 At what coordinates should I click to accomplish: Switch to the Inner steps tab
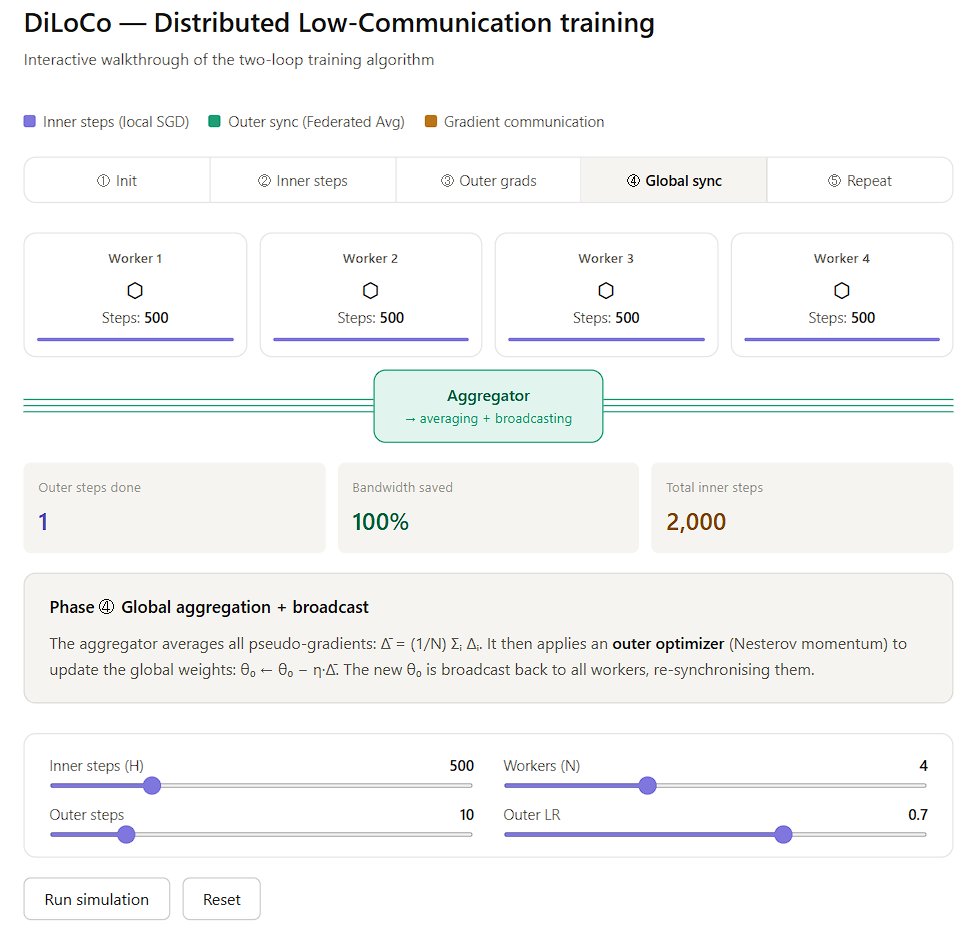pyautogui.click(x=303, y=180)
